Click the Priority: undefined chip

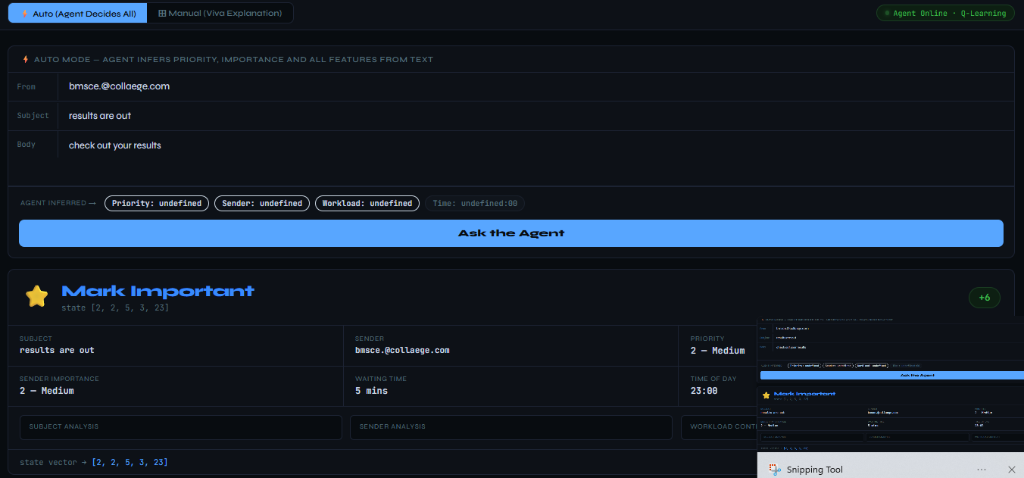pos(157,203)
